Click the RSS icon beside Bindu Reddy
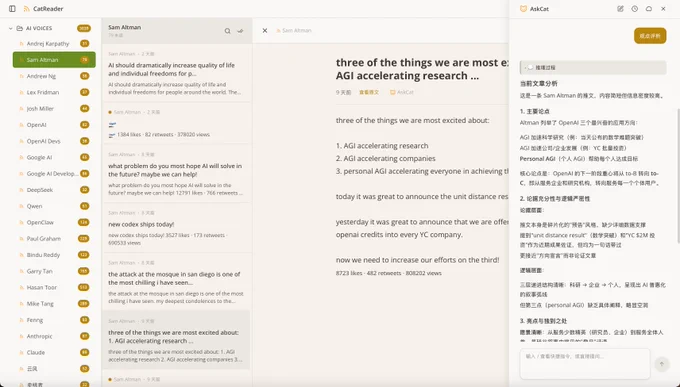 point(21,255)
